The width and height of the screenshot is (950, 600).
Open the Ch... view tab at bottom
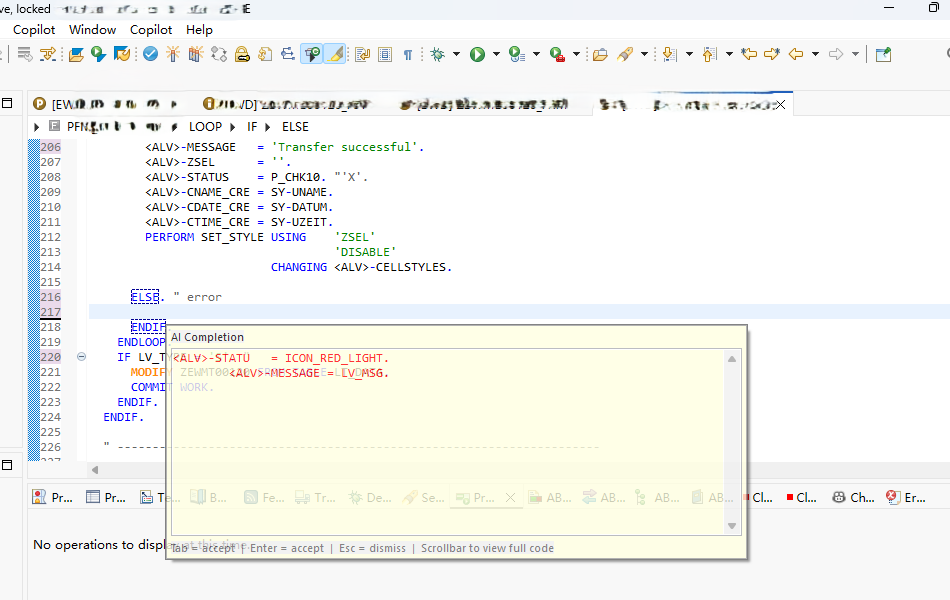click(854, 498)
